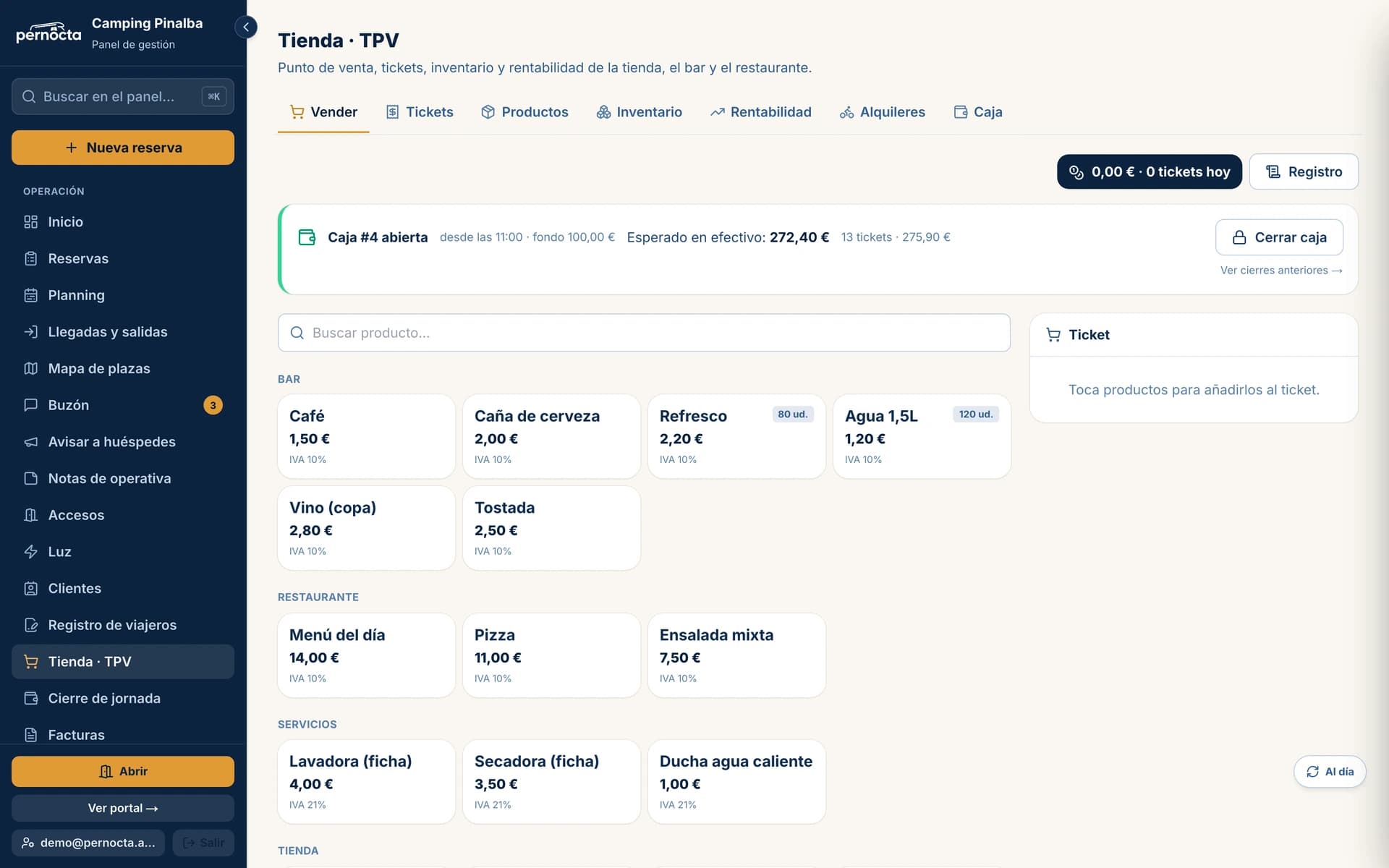Switch to the Caja tab
This screenshot has width=1389, height=868.
point(977,112)
